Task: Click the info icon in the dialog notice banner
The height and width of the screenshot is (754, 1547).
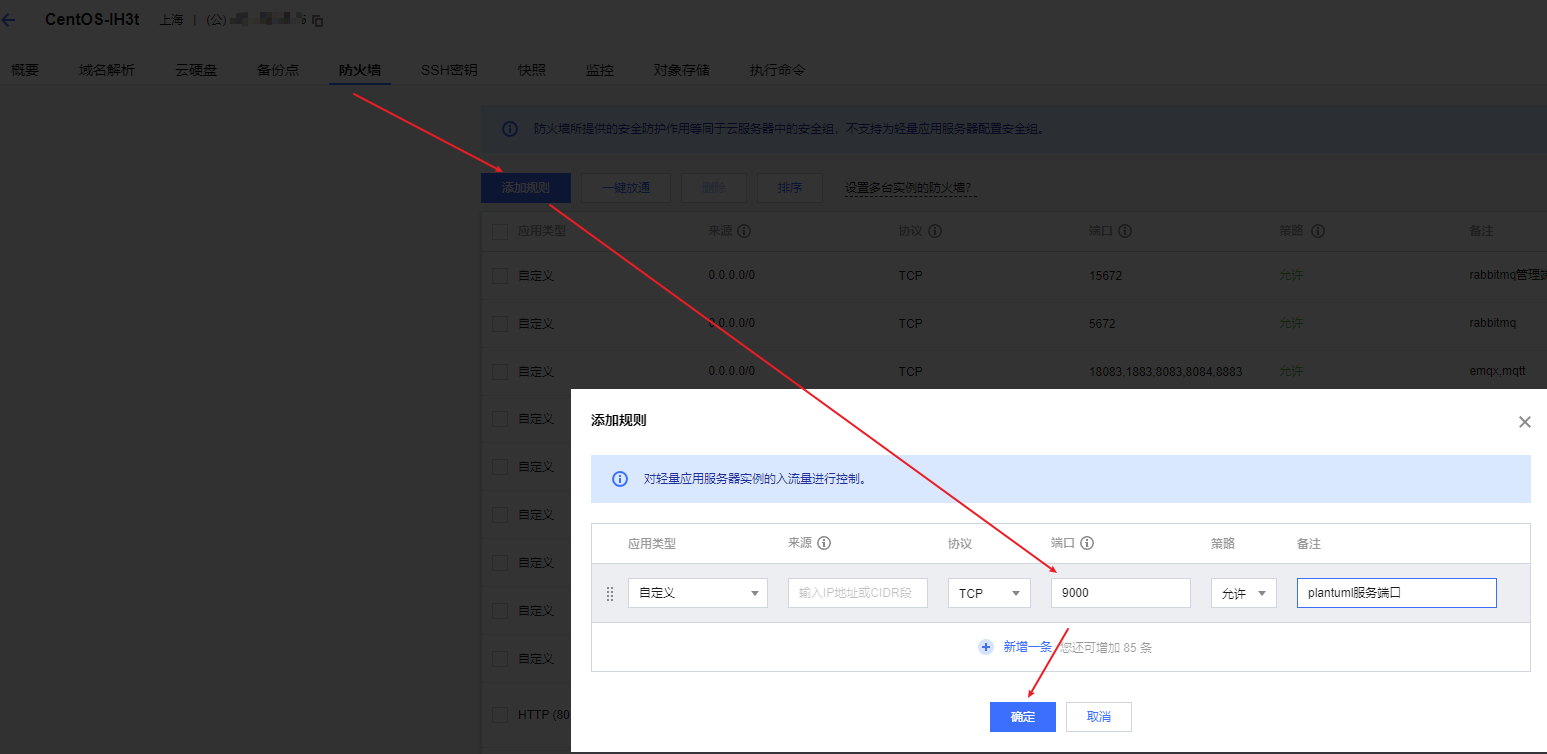Action: tap(620, 479)
